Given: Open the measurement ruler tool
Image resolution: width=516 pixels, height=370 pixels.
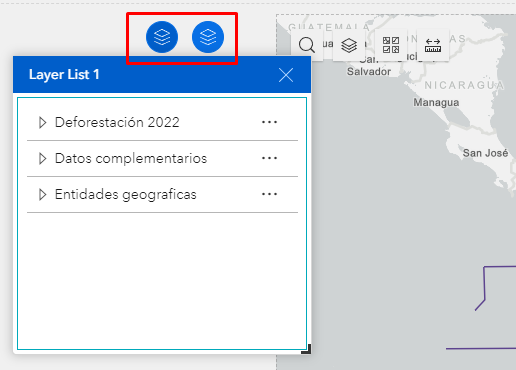Looking at the screenshot, I should 433,45.
